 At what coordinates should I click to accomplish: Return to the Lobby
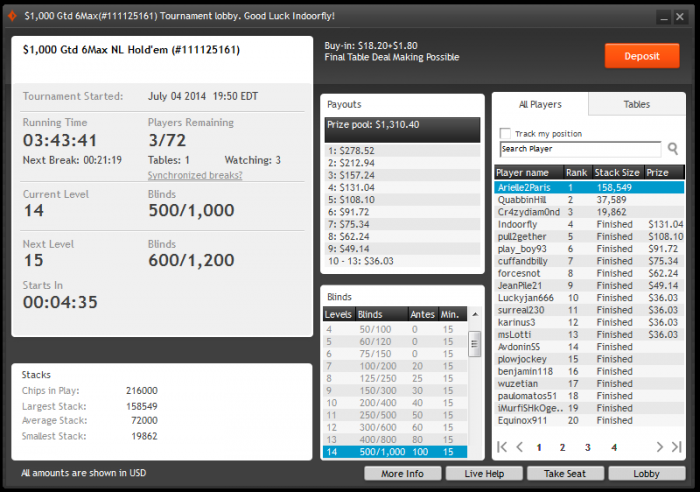(646, 474)
